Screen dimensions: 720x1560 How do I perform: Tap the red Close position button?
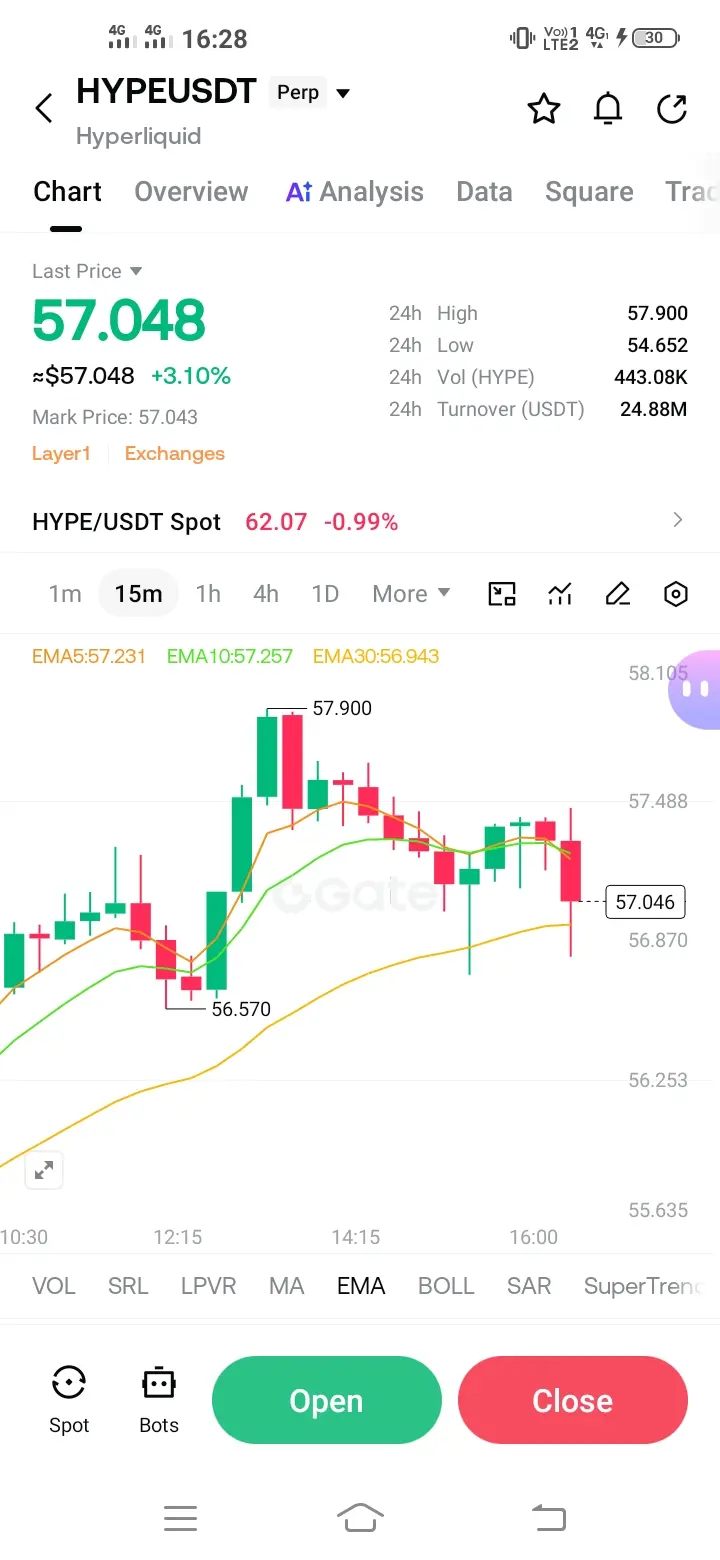click(x=573, y=1400)
